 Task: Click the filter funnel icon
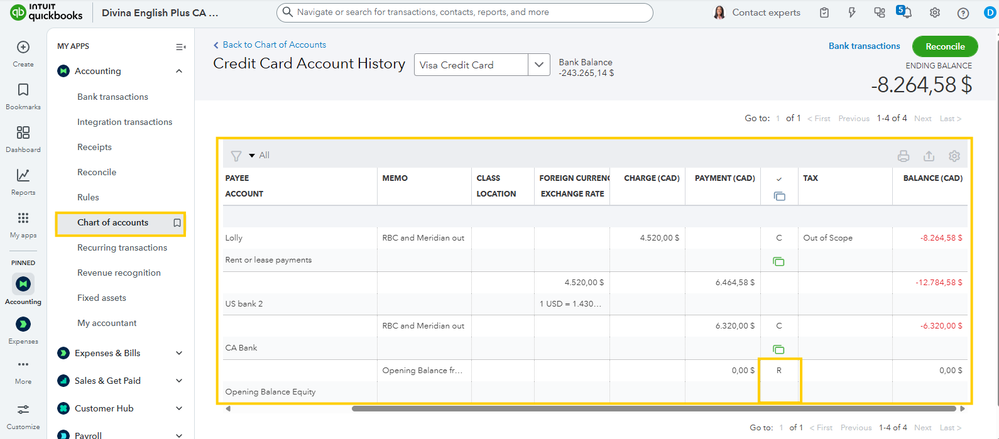(236, 155)
